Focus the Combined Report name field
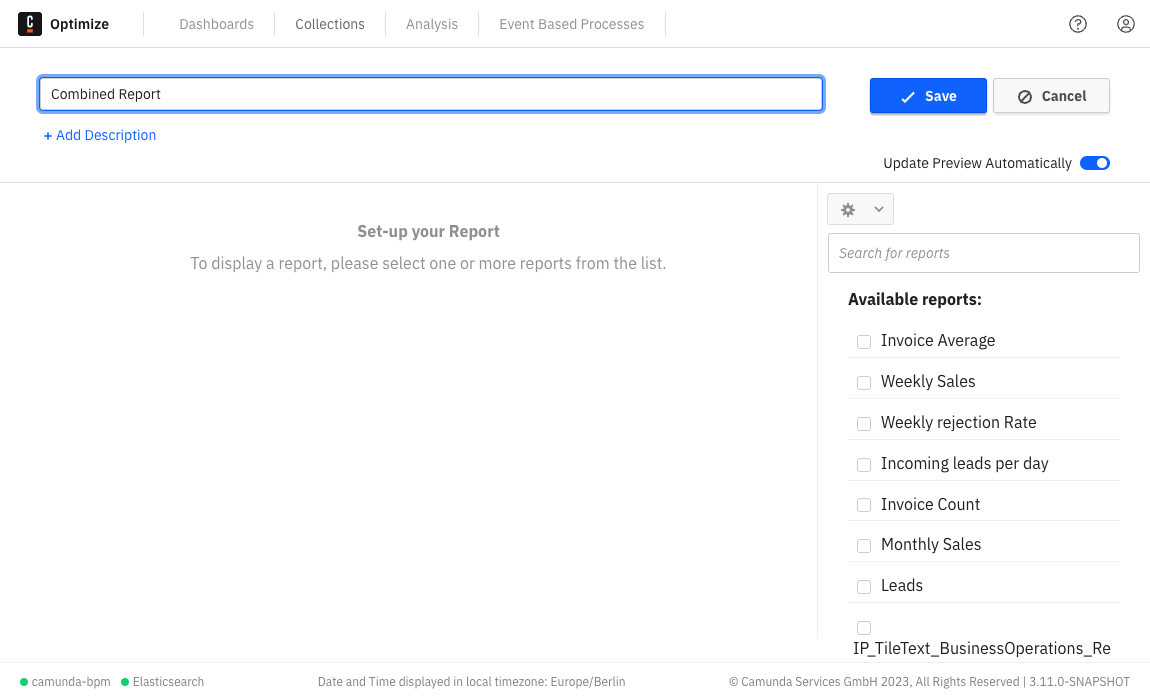Viewport: 1150px width, 700px height. tap(431, 94)
